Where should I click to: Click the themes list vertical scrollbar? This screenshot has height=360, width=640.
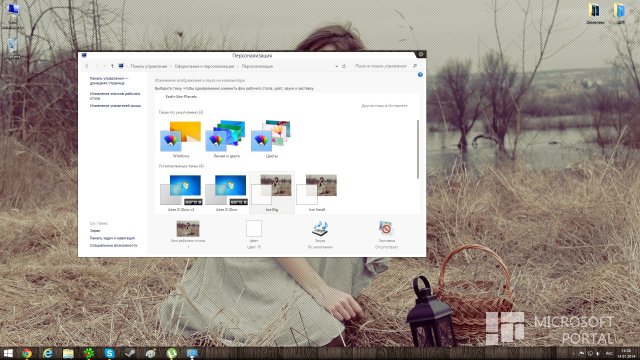tap(418, 149)
